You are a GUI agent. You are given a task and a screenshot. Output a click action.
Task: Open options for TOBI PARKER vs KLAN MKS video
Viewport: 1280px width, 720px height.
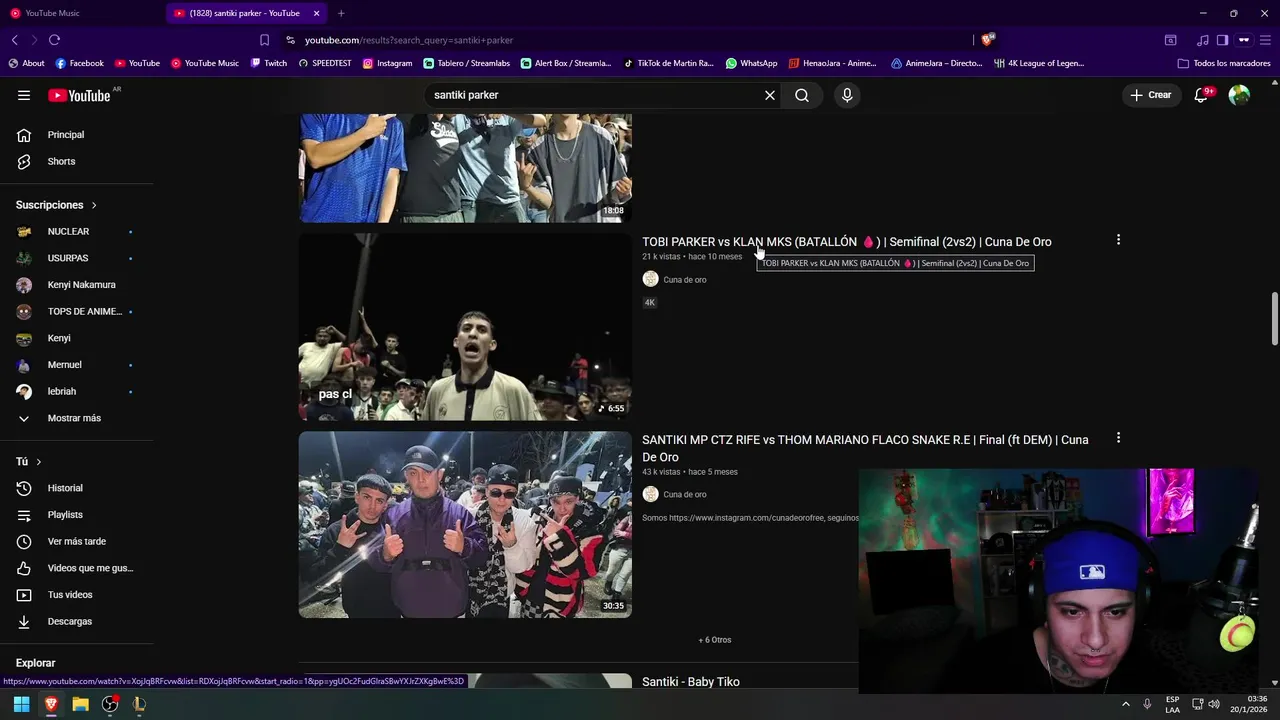[1118, 240]
